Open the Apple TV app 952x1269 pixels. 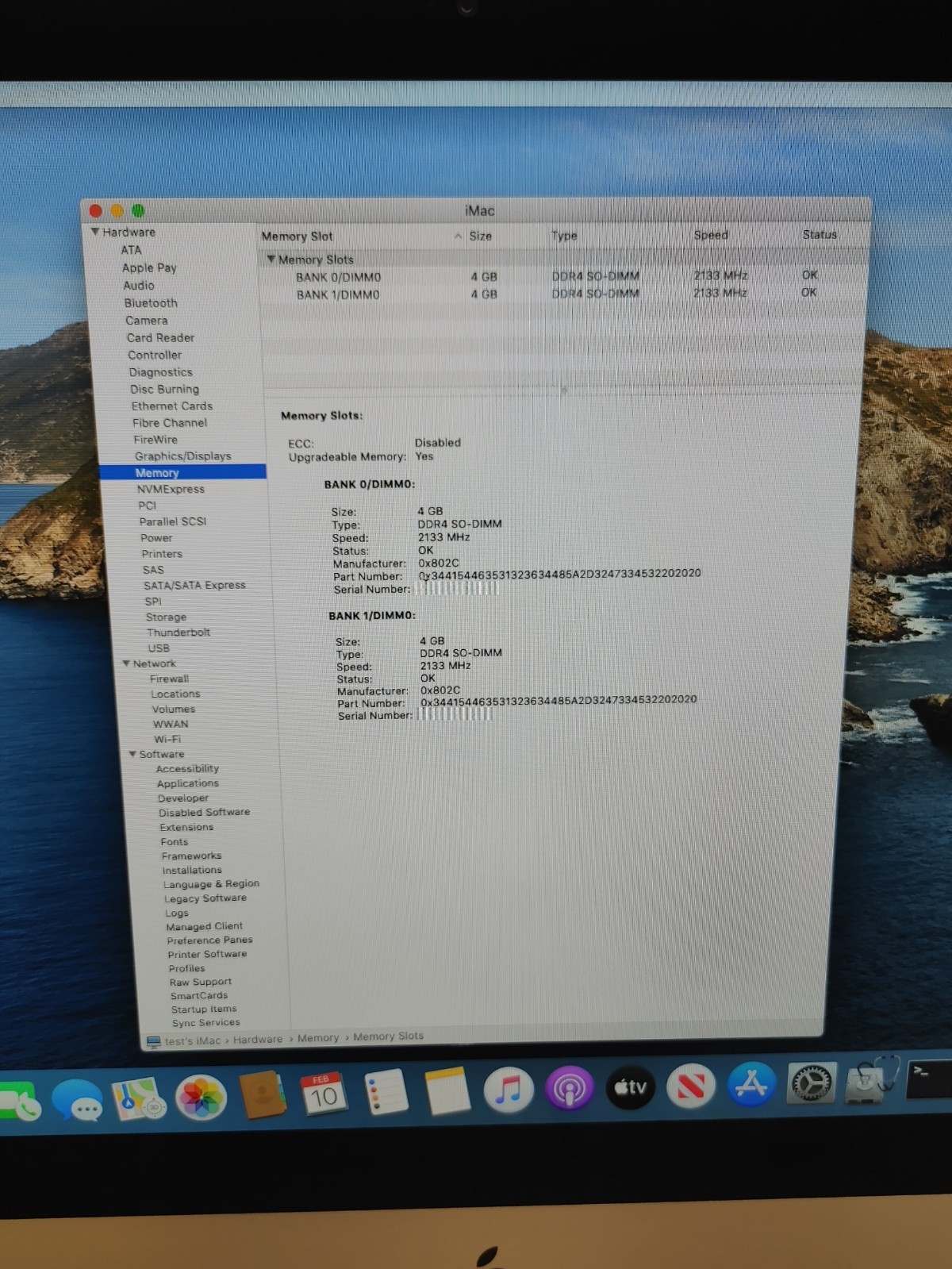click(x=631, y=1086)
